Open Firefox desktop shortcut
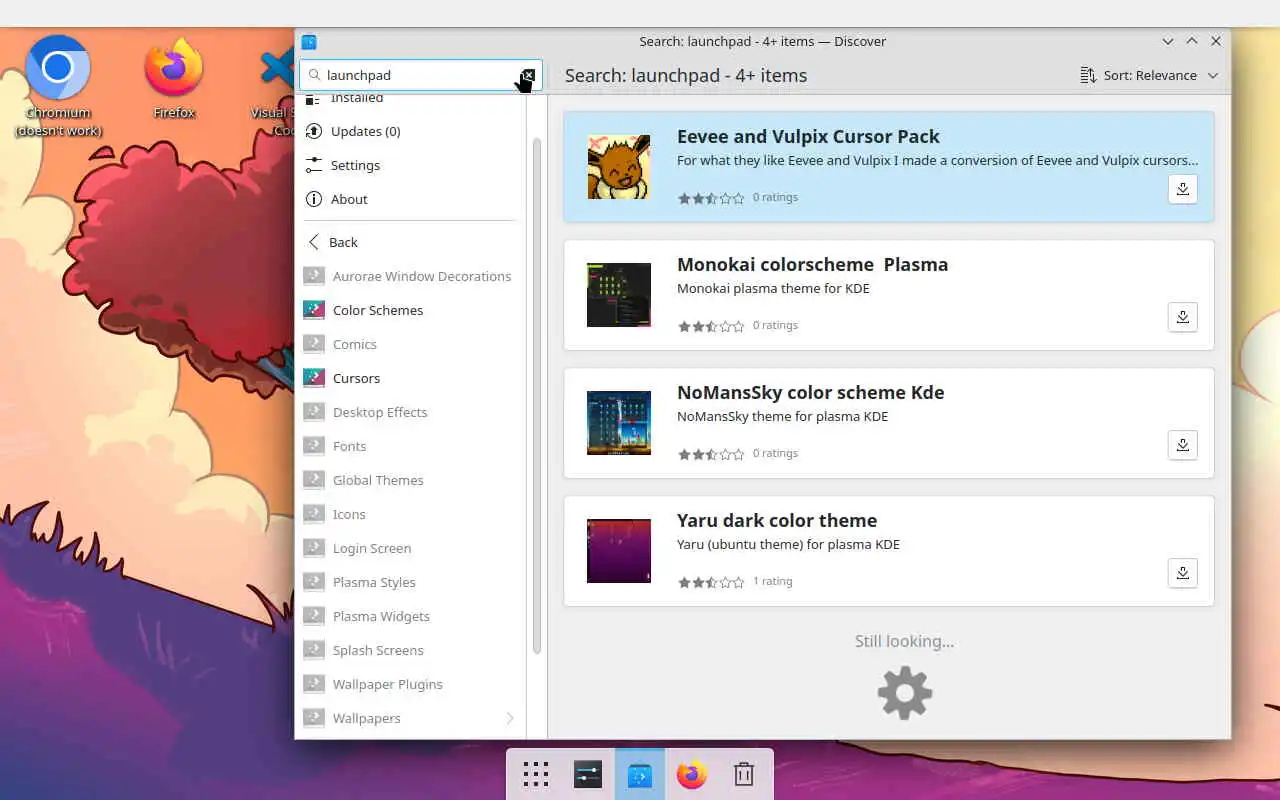The height and width of the screenshot is (800, 1280). tap(174, 78)
